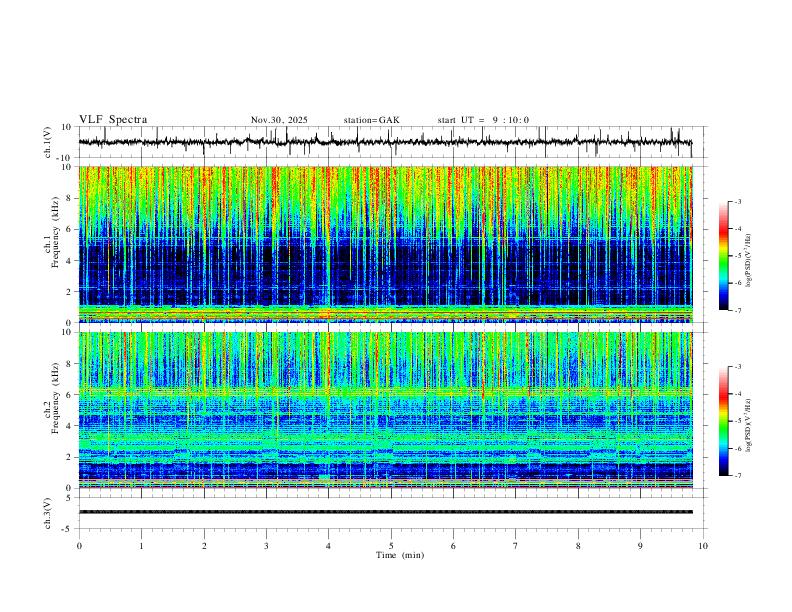Click the time axis tick label "4"
Screen dimensions: 792x612
click(x=329, y=546)
